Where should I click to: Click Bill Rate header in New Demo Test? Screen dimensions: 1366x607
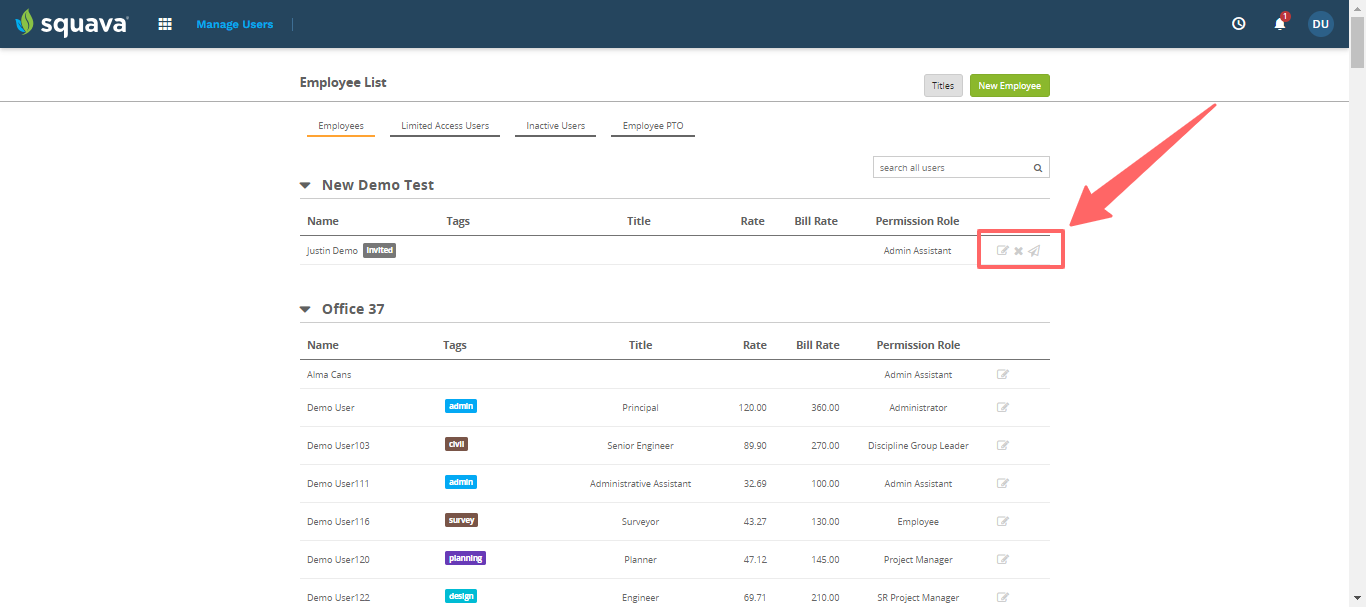[816, 221]
